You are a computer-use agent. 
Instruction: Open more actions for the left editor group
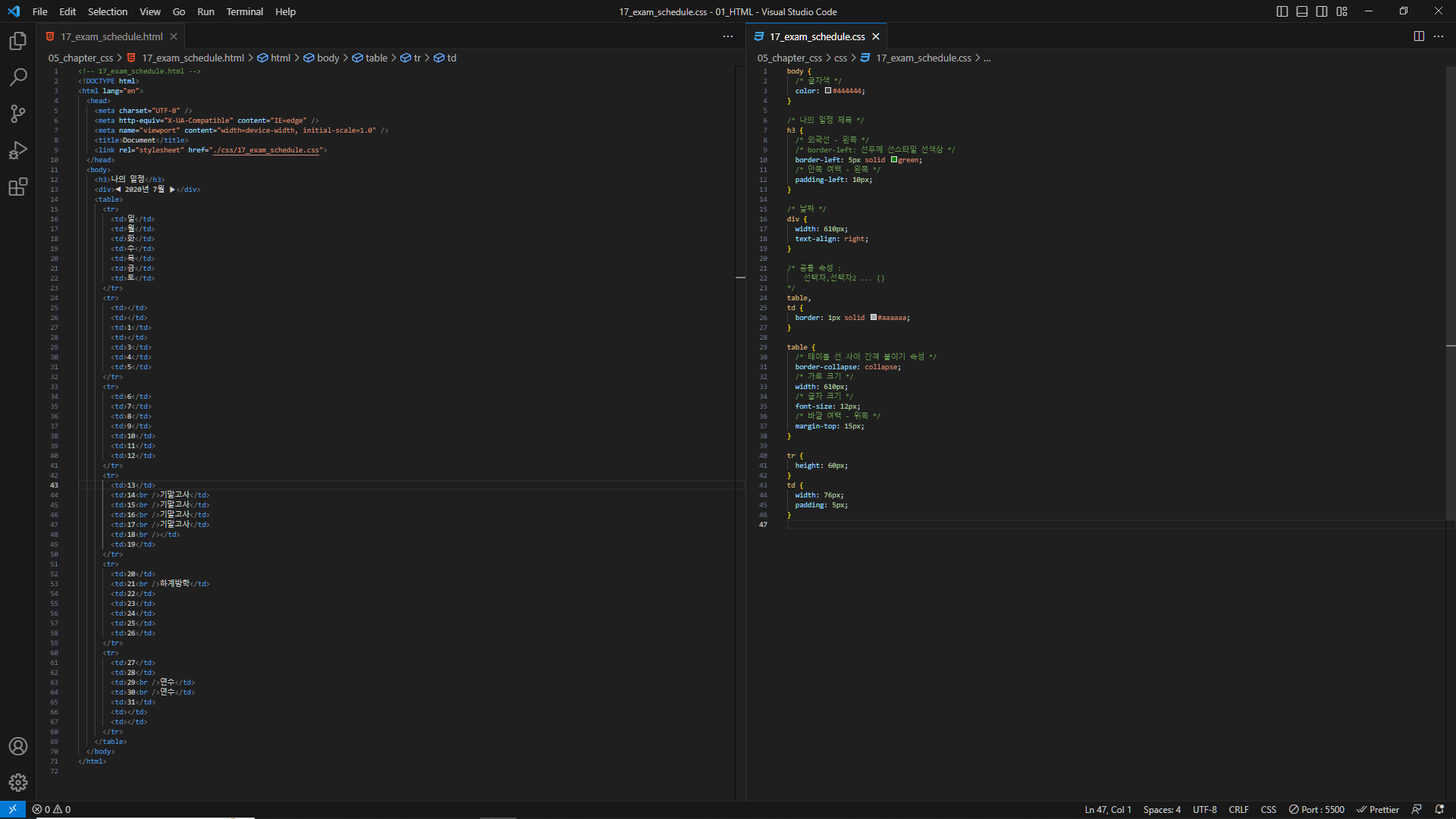tap(728, 36)
